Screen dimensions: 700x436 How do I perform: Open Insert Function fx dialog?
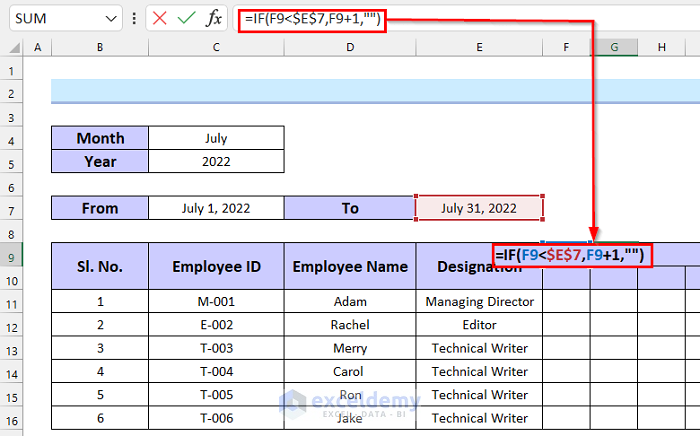[x=214, y=18]
